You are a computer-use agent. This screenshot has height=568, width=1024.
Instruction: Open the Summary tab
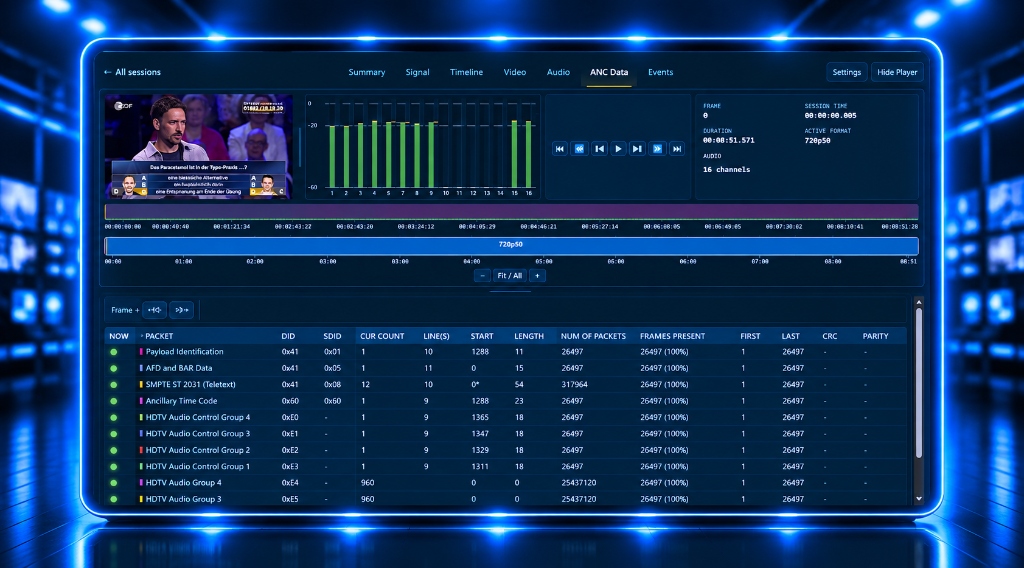point(366,72)
